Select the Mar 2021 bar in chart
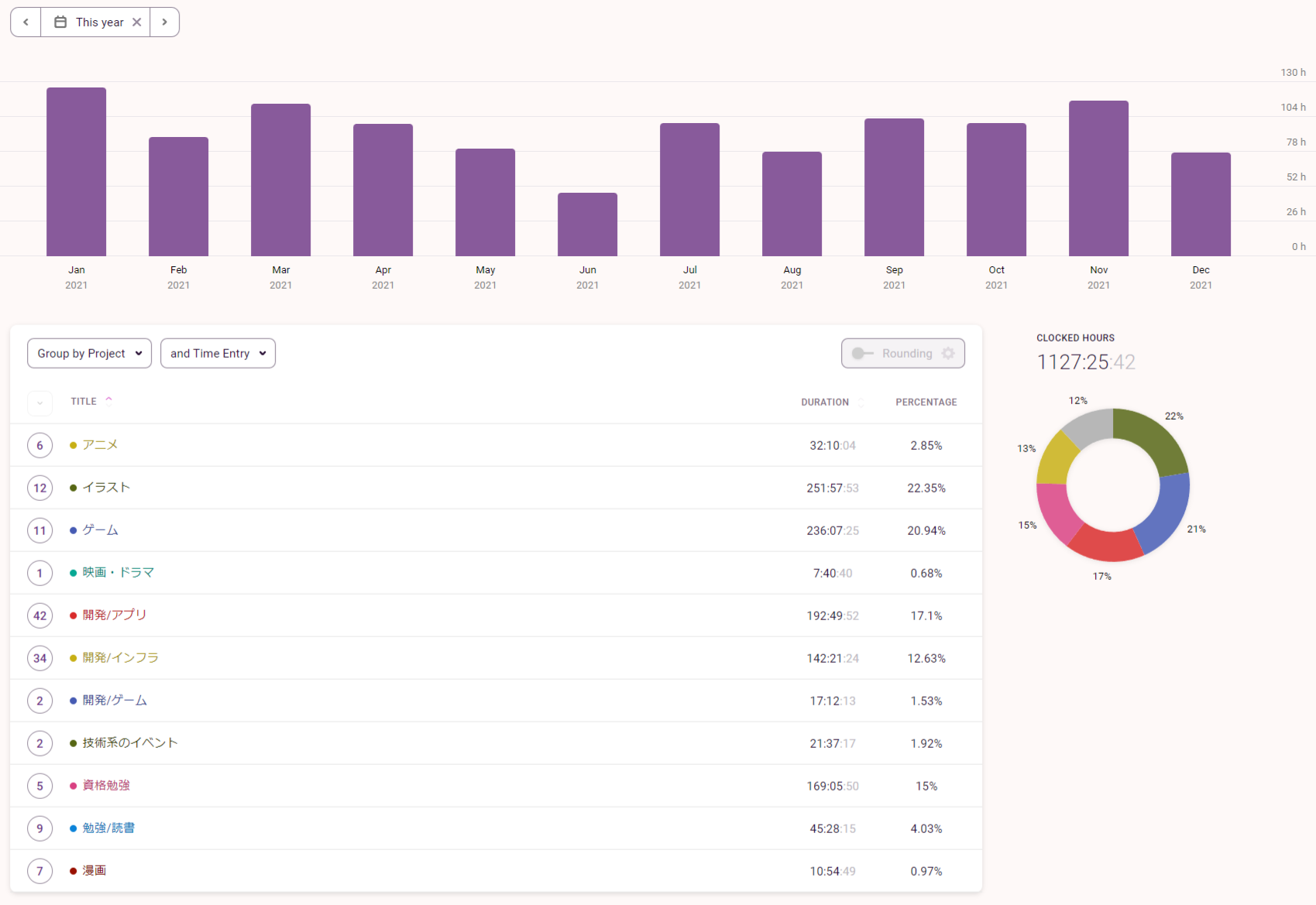The width and height of the screenshot is (1316, 905). 280,180
